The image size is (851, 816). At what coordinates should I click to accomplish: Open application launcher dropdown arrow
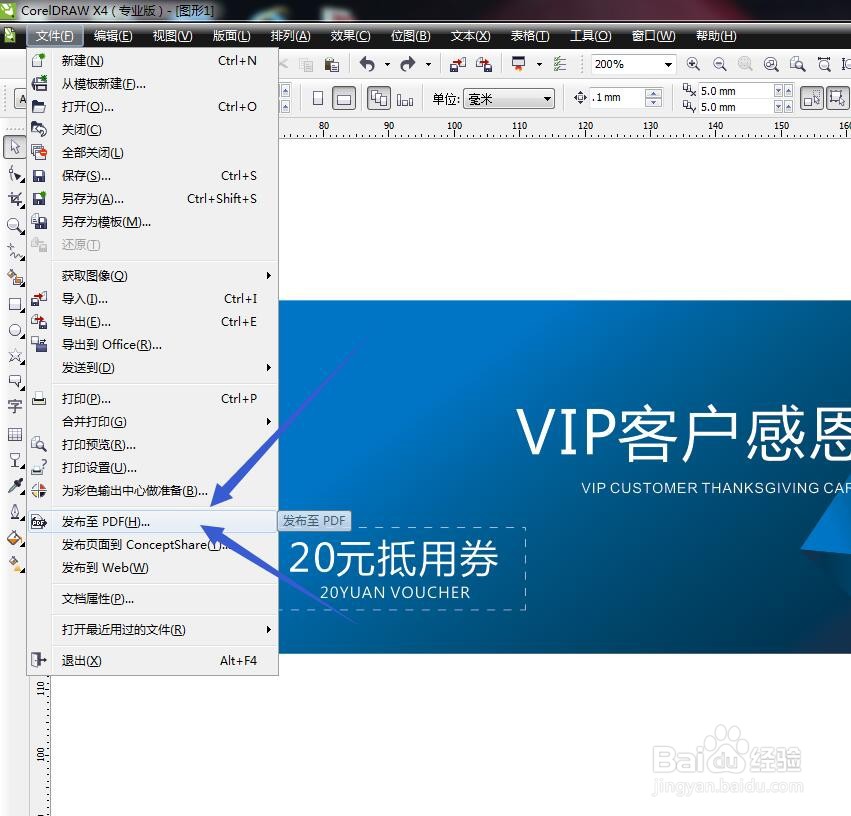point(539,65)
